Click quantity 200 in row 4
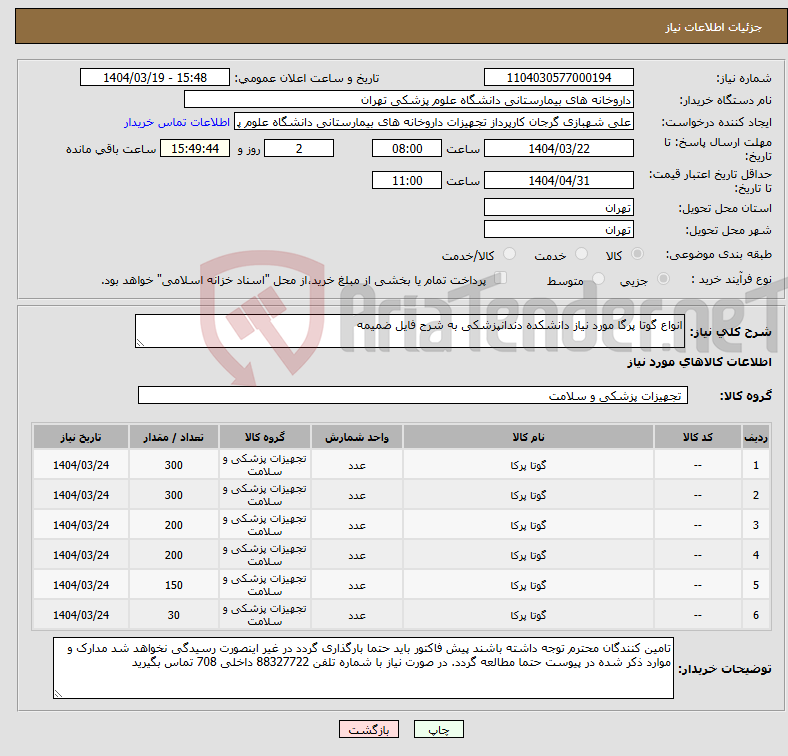788x756 pixels. pos(173,555)
